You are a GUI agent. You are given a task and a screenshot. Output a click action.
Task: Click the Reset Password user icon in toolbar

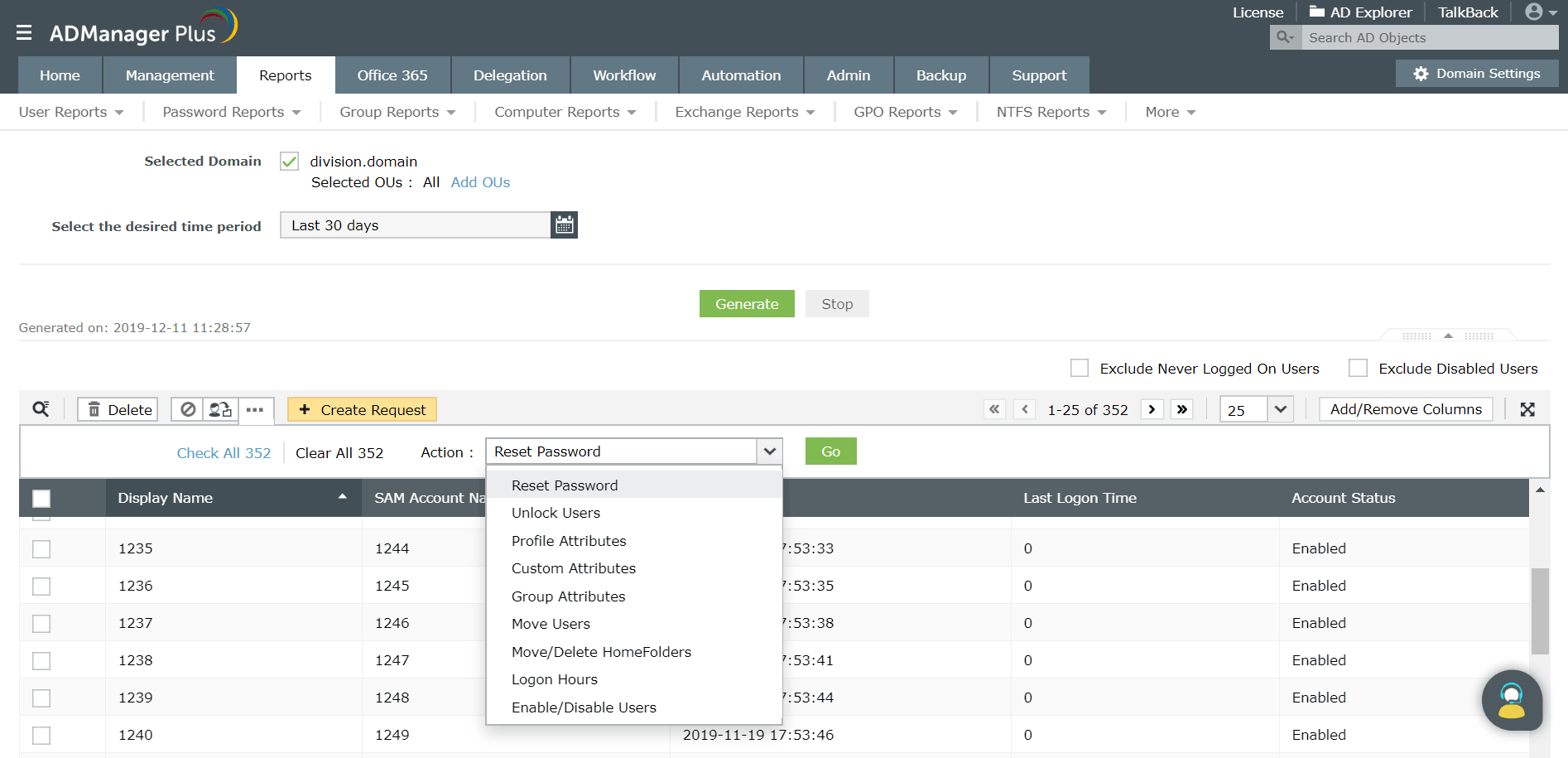(x=219, y=409)
